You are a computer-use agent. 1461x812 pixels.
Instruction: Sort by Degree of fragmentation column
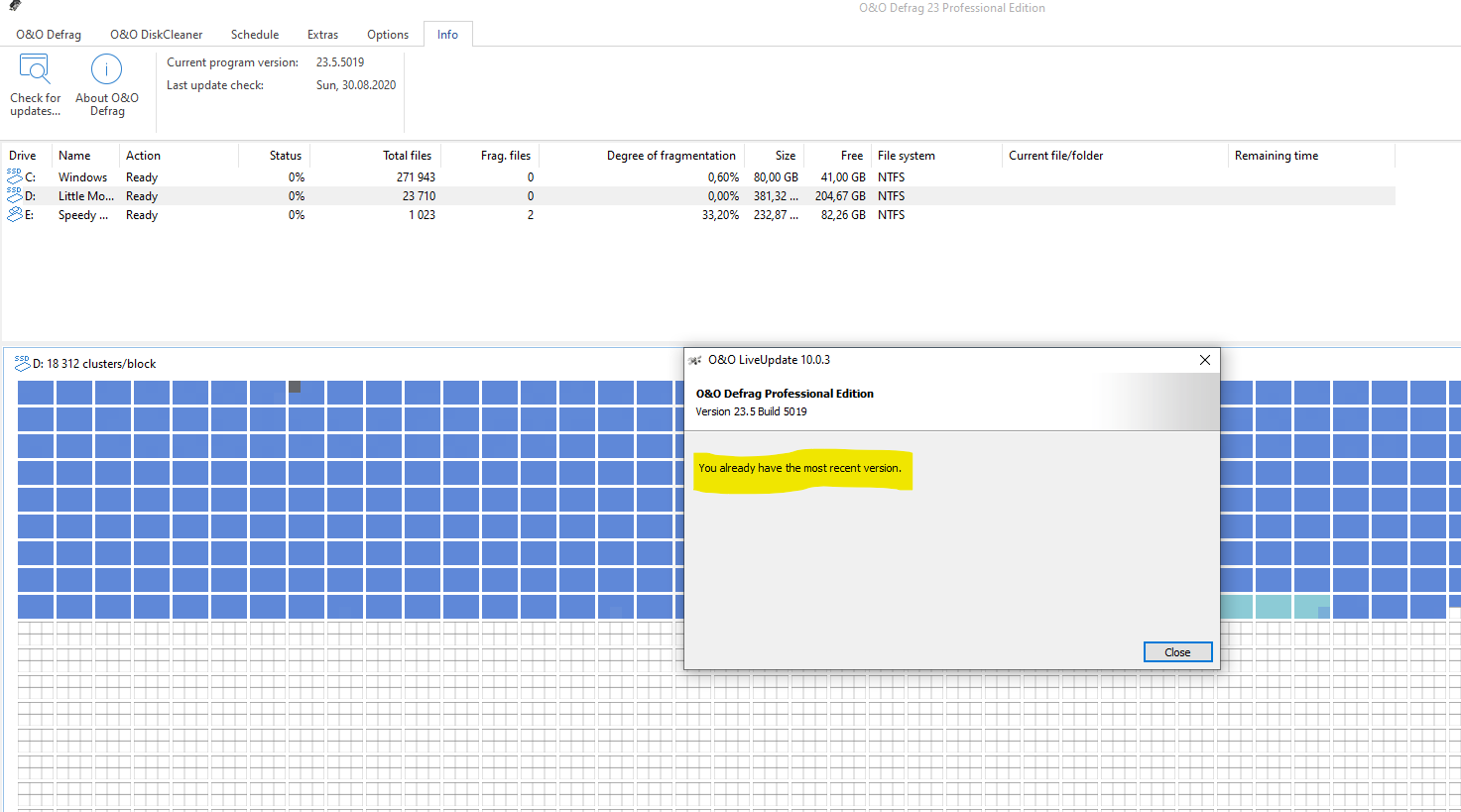tap(670, 156)
